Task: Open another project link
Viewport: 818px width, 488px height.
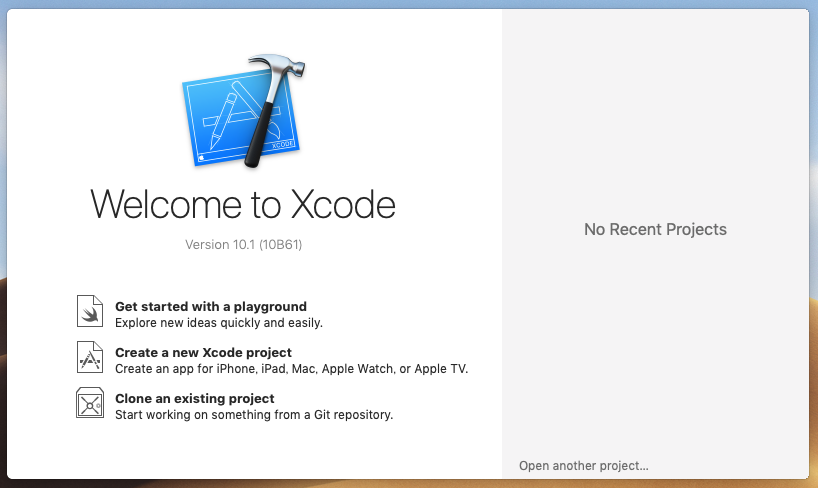Action: 584,466
